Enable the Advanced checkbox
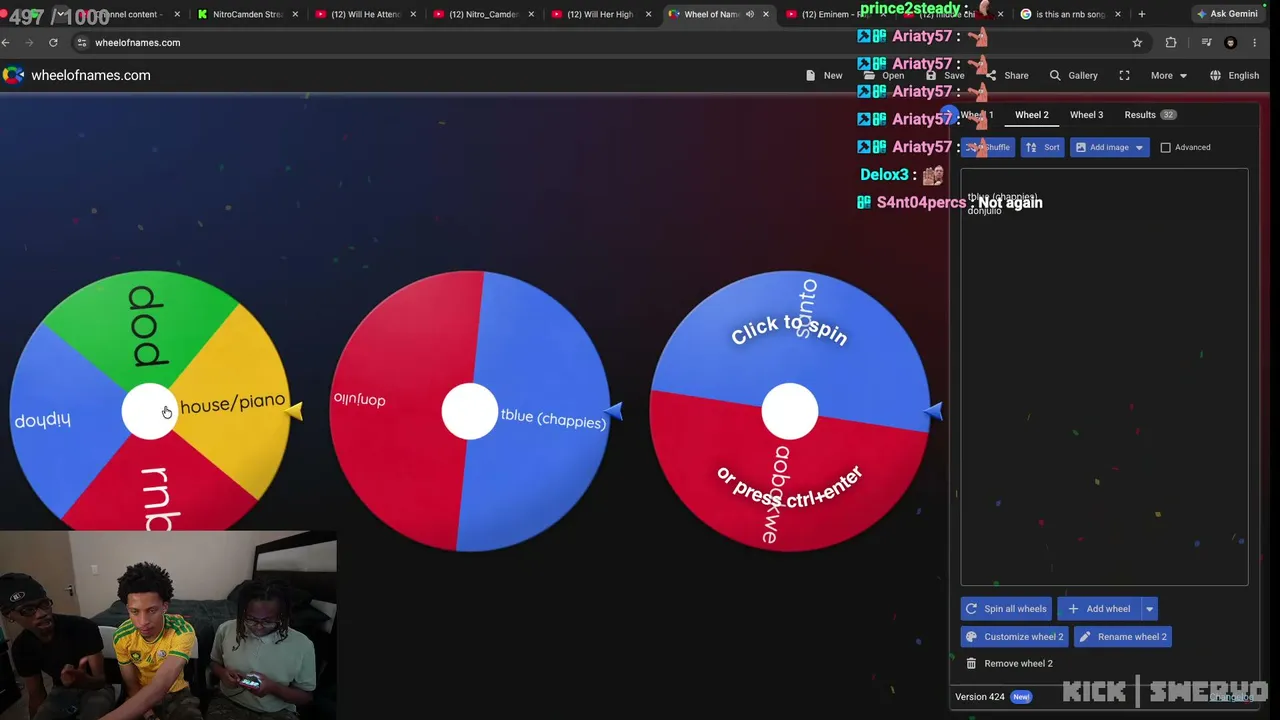The width and height of the screenshot is (1280, 720). pyautogui.click(x=1166, y=147)
